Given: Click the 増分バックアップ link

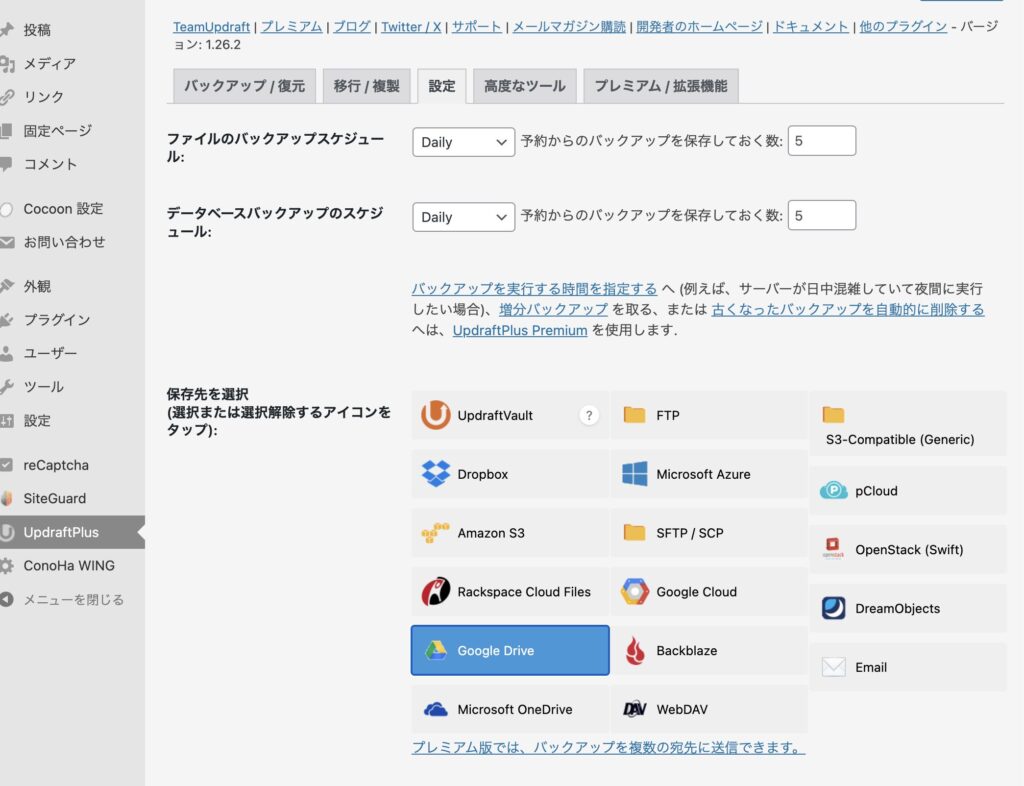Looking at the screenshot, I should 553,309.
